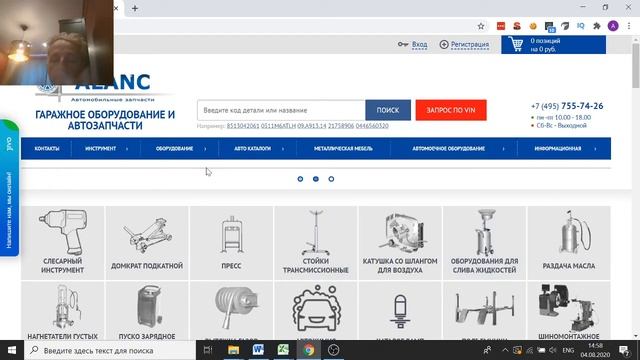Click the red ЗАПРОС ПО VIN button
Viewport: 640px width, 360px height.
(451, 110)
